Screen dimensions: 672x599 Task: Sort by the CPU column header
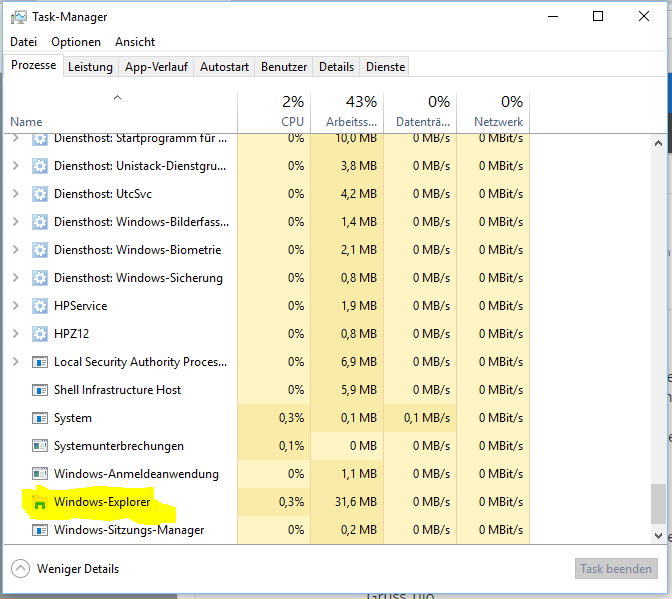pos(274,113)
